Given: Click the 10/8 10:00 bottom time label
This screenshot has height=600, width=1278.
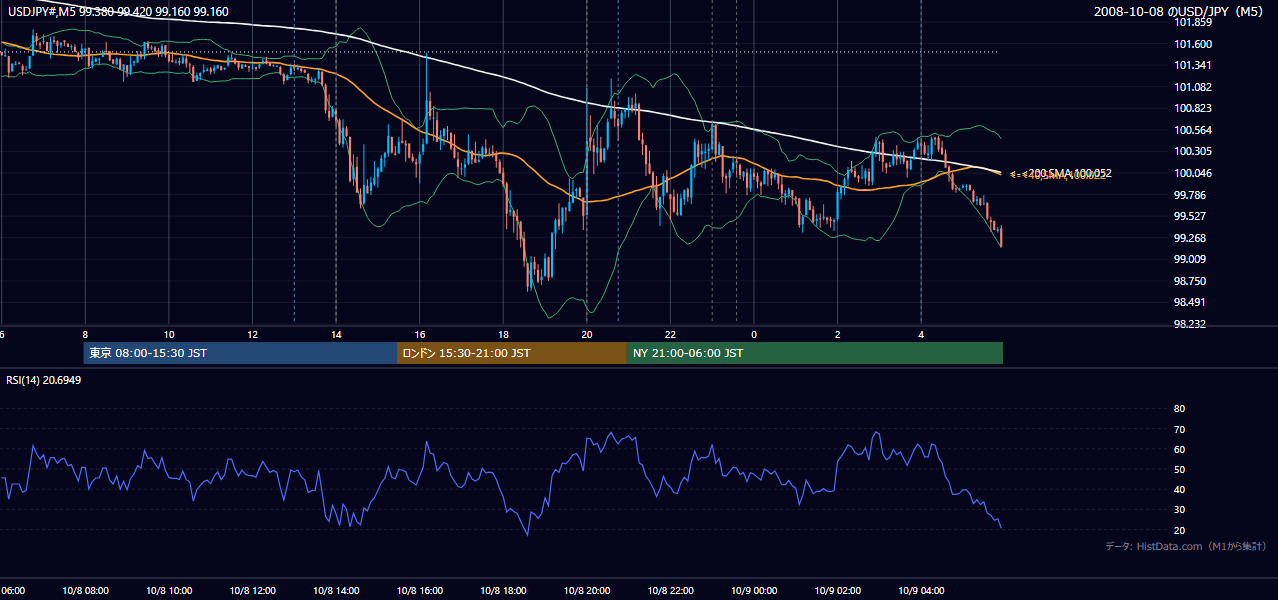Looking at the screenshot, I should pyautogui.click(x=169, y=591).
